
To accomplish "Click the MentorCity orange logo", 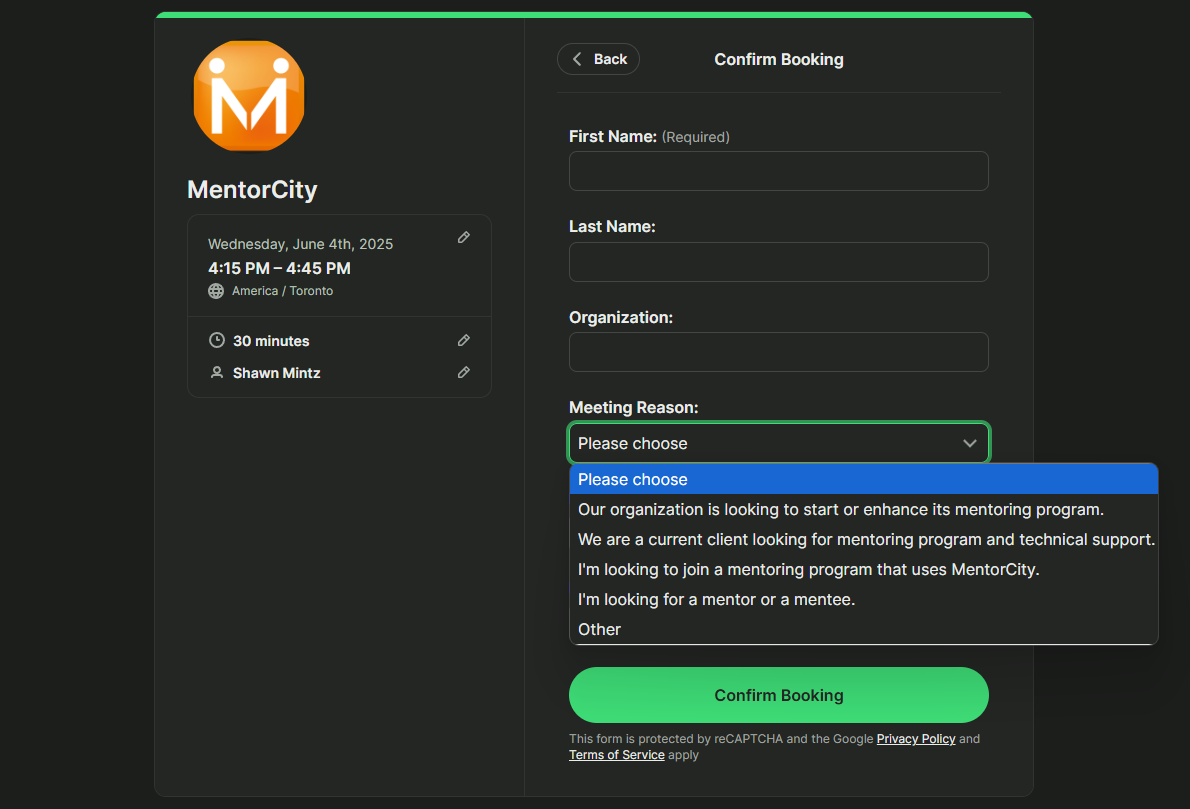I will pos(248,96).
